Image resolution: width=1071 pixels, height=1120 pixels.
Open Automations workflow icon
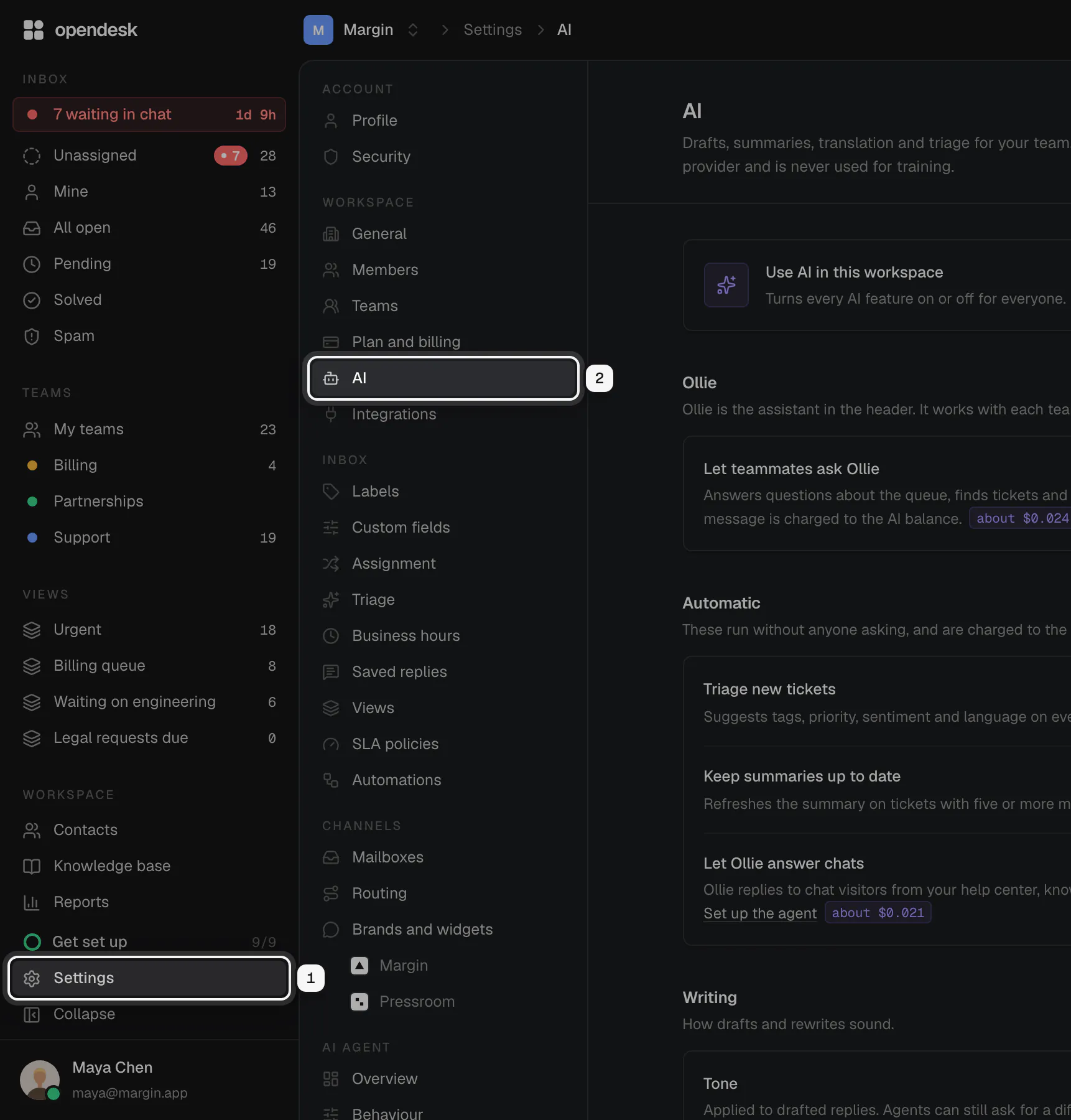coord(331,780)
